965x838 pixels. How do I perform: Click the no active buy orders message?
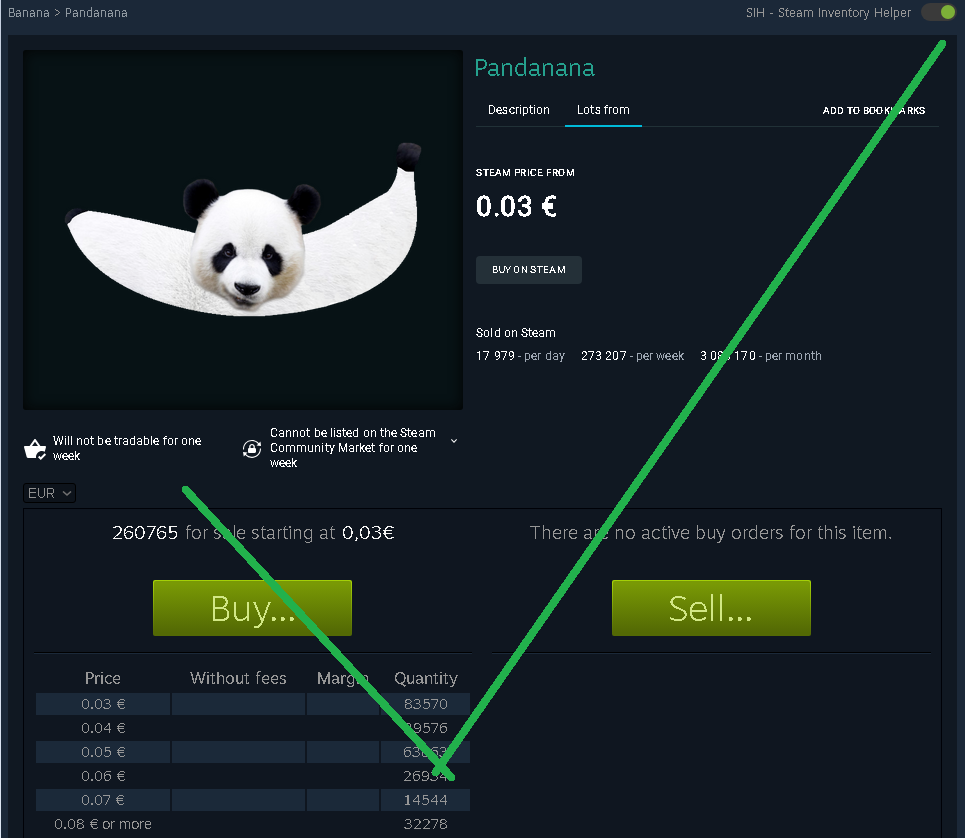[711, 532]
